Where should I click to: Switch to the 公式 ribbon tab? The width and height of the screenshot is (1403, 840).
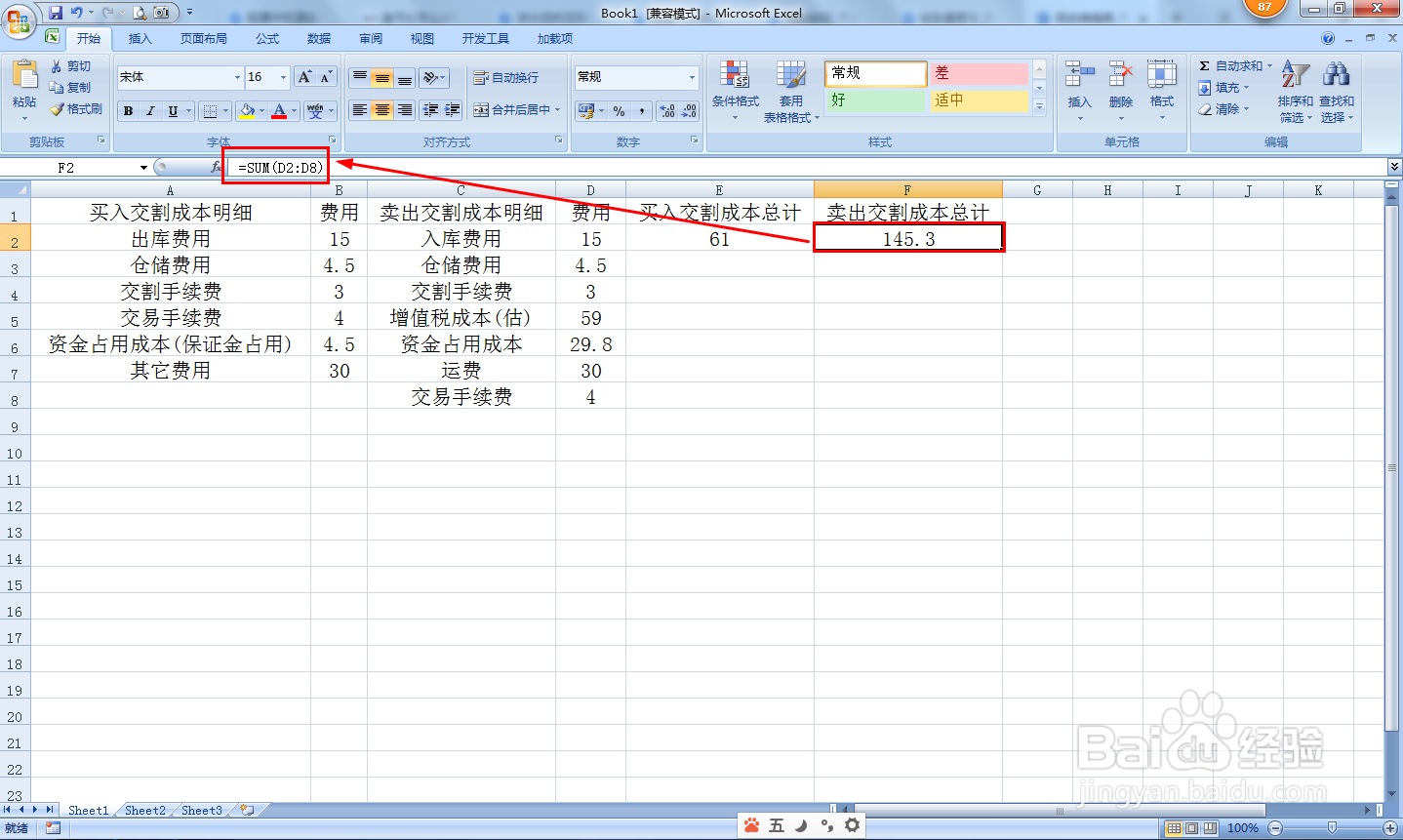[x=267, y=38]
